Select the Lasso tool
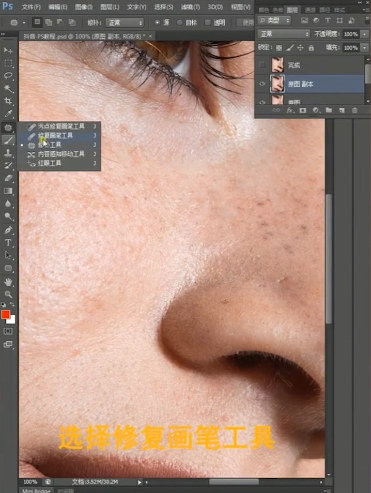 [8, 76]
